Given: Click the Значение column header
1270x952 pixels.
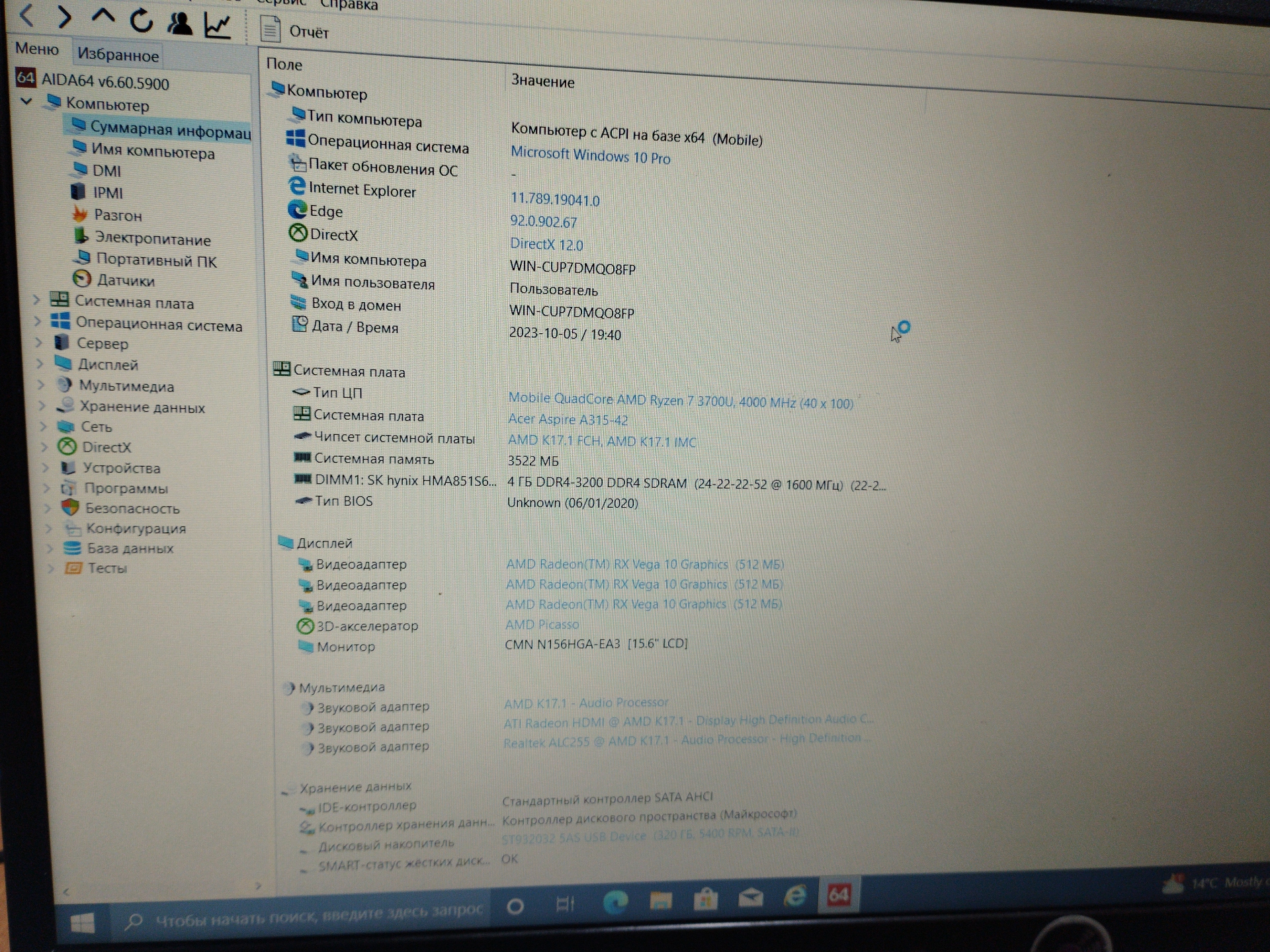Looking at the screenshot, I should coord(543,81).
